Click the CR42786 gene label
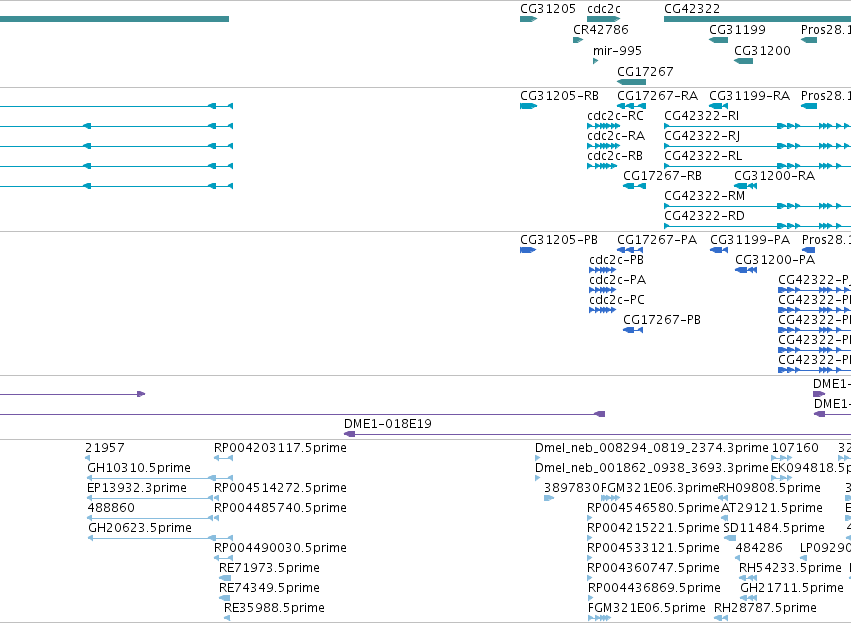Image resolution: width=851 pixels, height=623 pixels. 601,29
